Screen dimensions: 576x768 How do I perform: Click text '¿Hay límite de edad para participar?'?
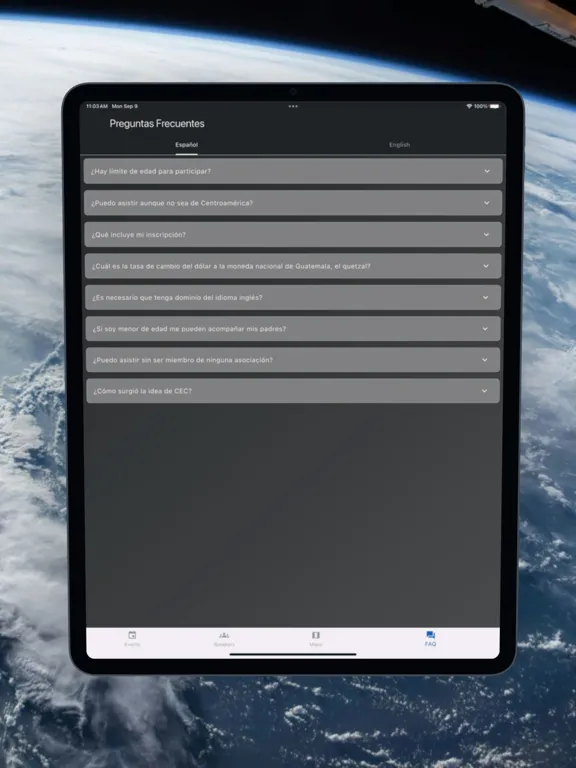(151, 171)
